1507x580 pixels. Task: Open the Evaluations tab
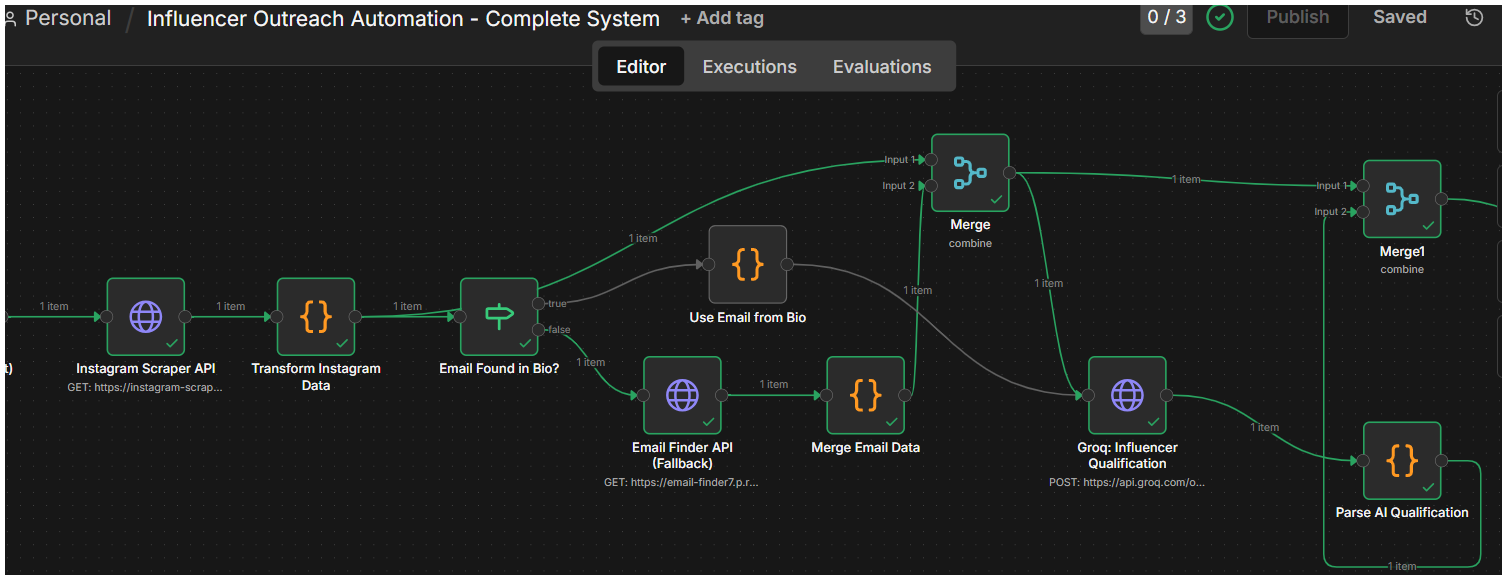click(x=882, y=67)
